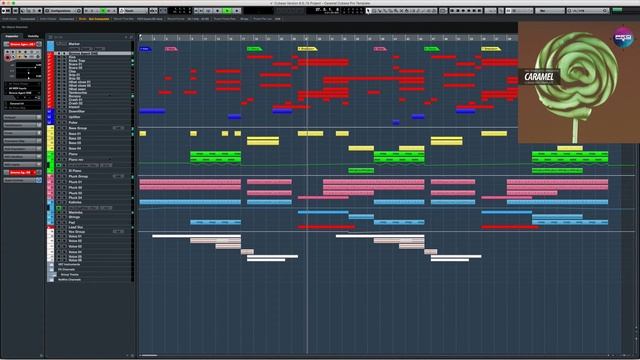Toggle global Read automation (green R)
This screenshot has width=640, height=360.
(x=103, y=11)
